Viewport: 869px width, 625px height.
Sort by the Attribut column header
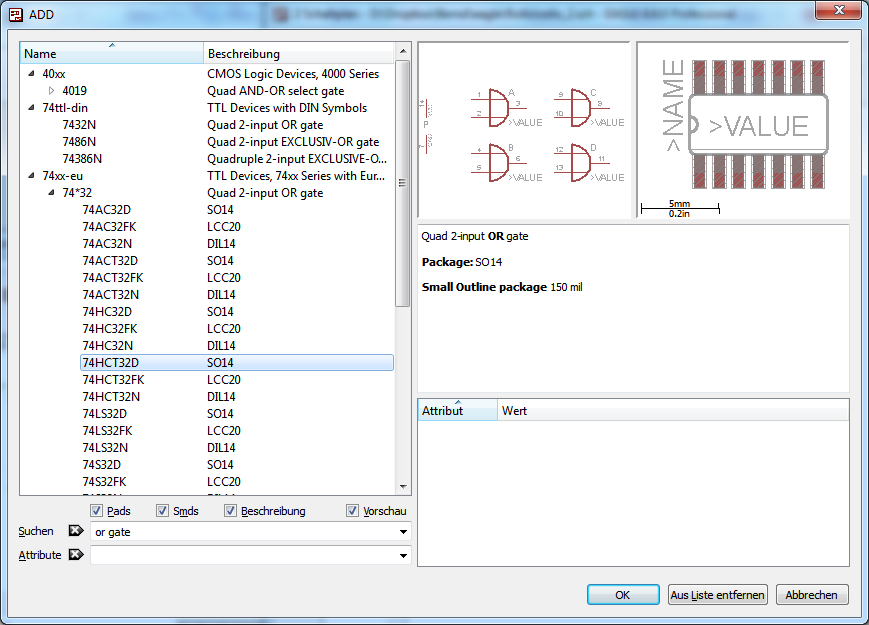(x=458, y=410)
